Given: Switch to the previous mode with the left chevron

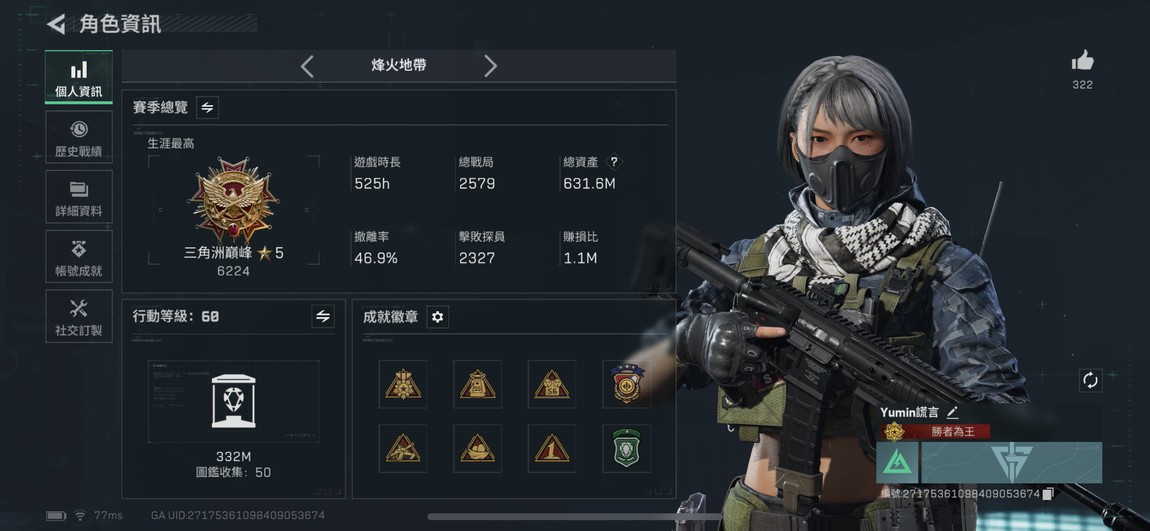Looking at the screenshot, I should tap(307, 66).
